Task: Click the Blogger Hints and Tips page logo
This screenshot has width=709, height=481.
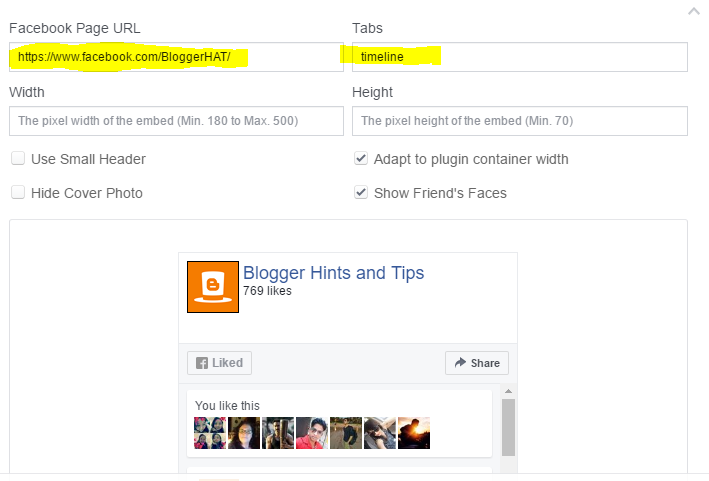Action: pyautogui.click(x=213, y=287)
